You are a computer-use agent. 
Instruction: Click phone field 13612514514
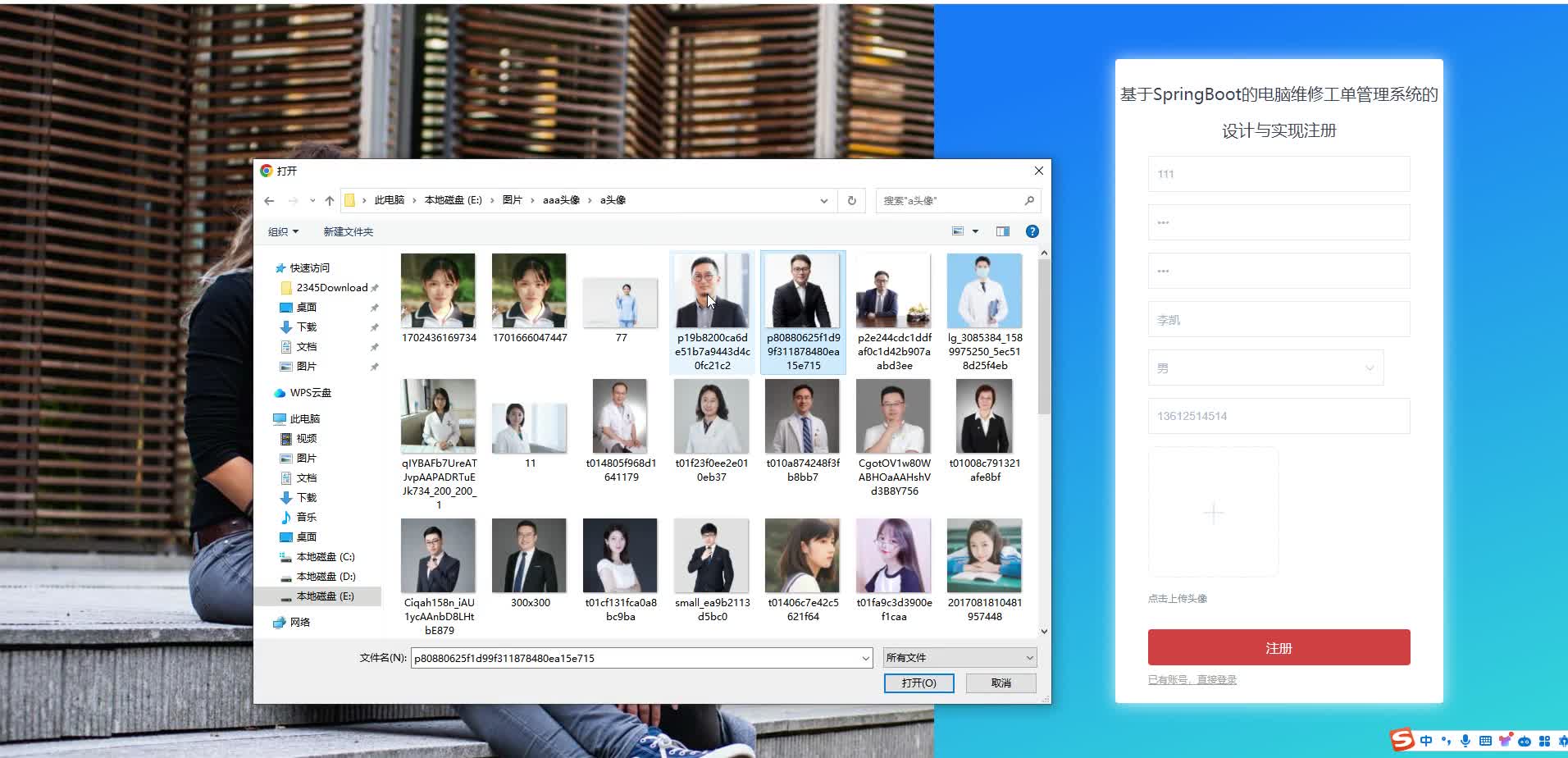(1279, 416)
